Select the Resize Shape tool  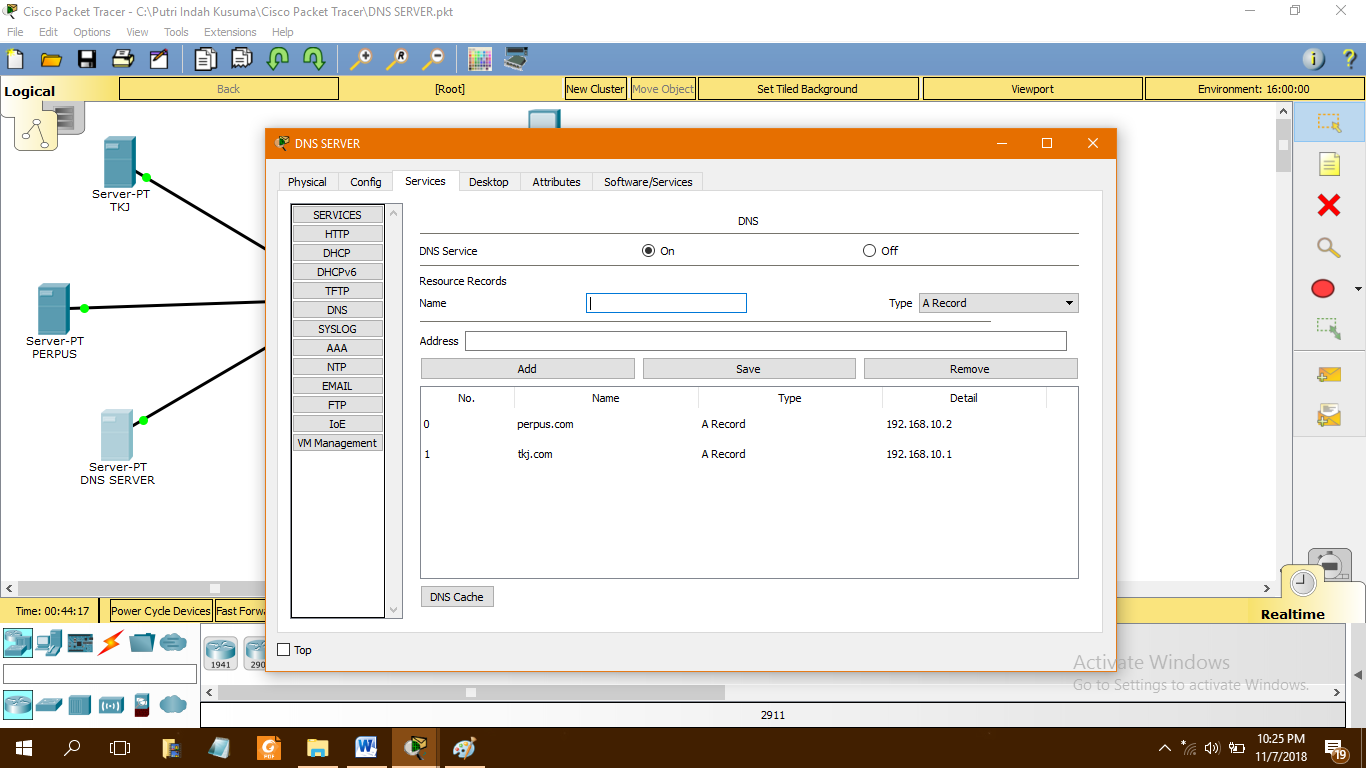(1329, 327)
